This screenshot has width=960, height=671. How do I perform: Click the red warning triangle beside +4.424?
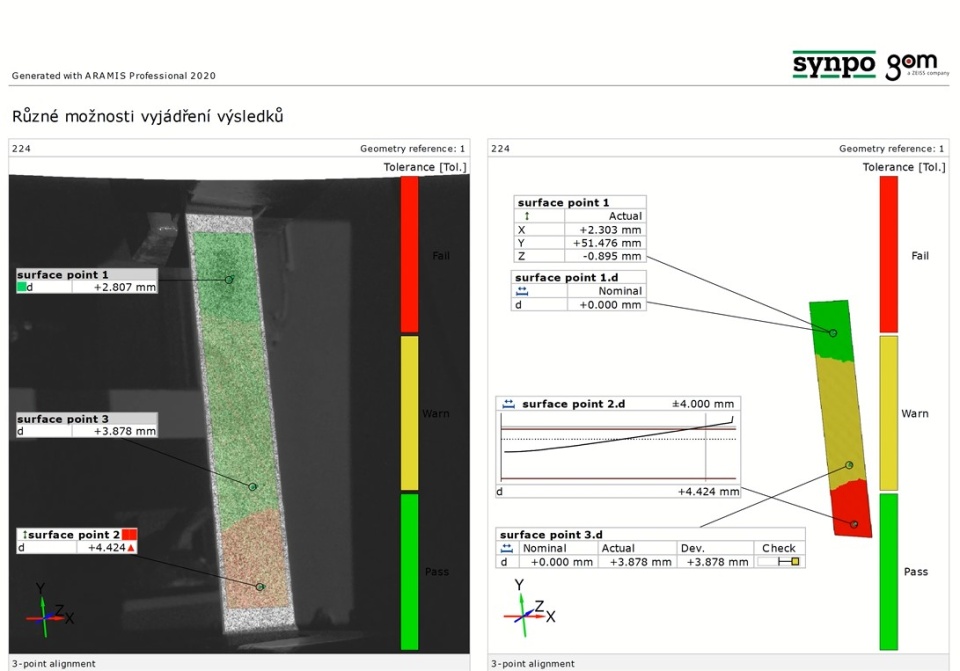click(x=130, y=548)
